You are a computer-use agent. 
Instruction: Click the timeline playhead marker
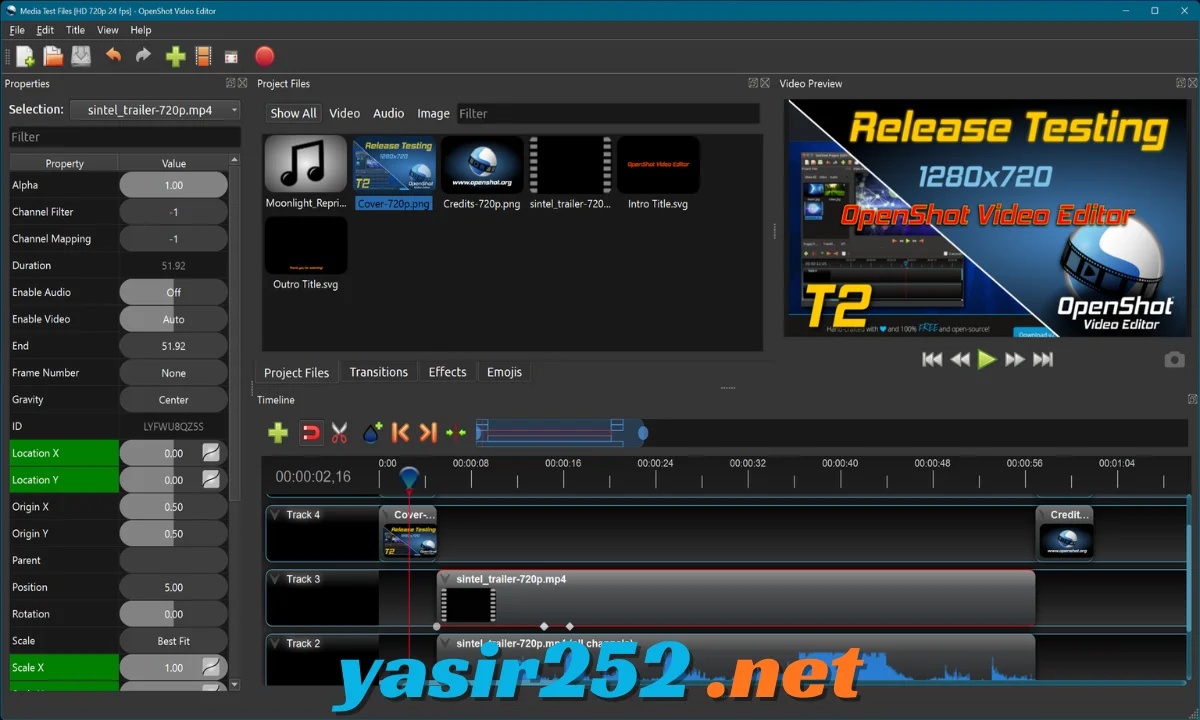(408, 477)
